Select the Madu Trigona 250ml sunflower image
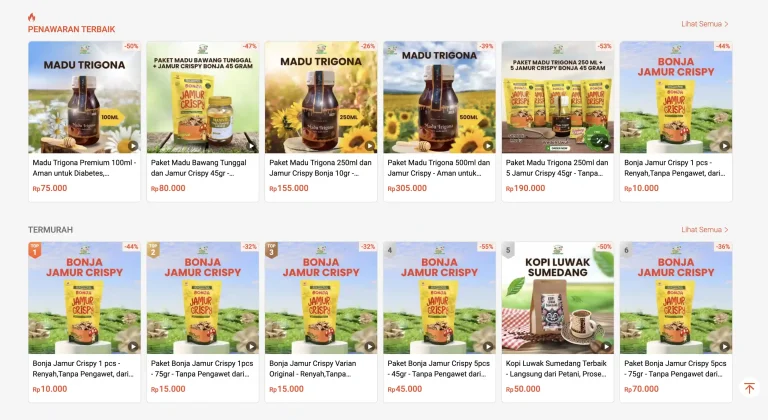This screenshot has height=420, width=768. coord(321,97)
